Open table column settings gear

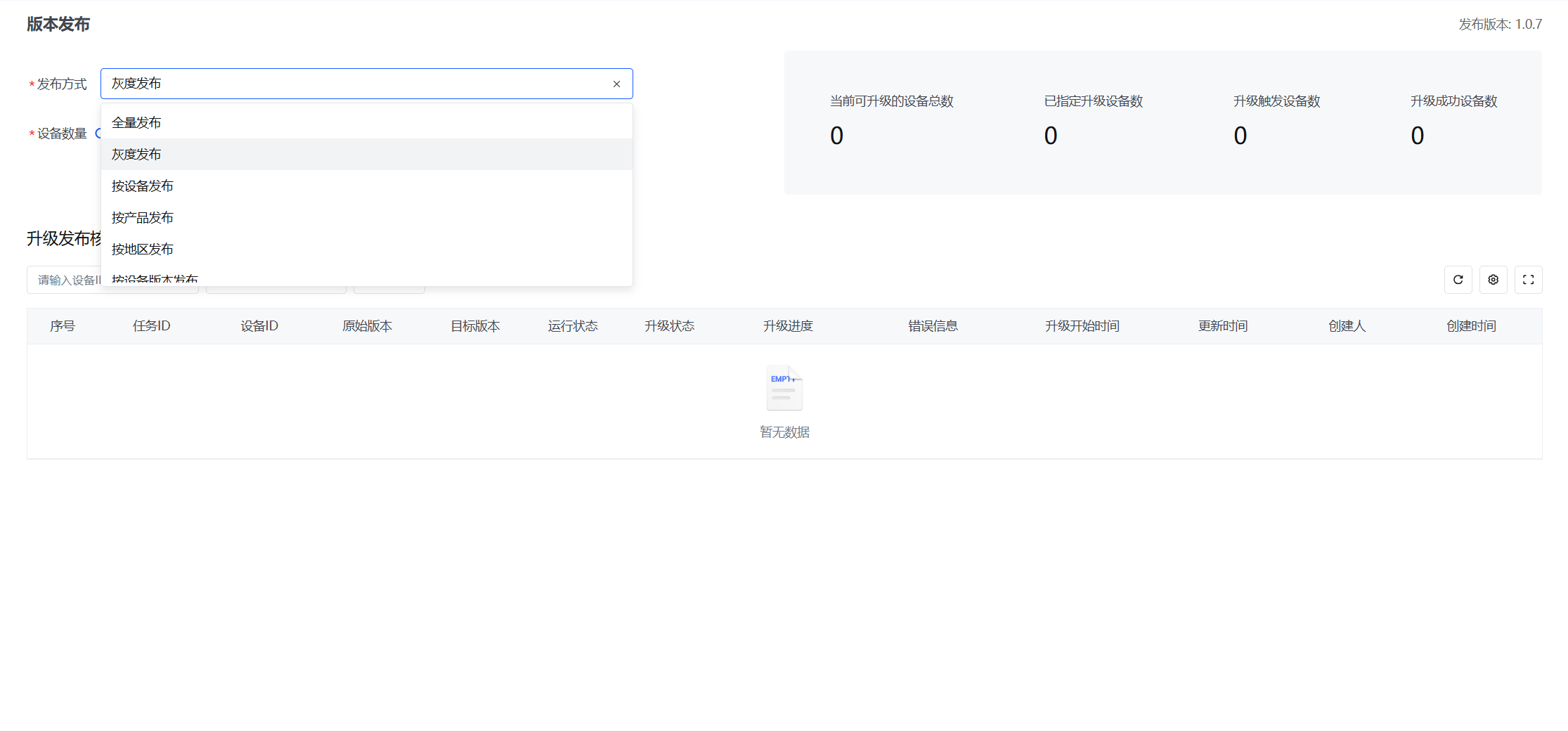point(1493,280)
